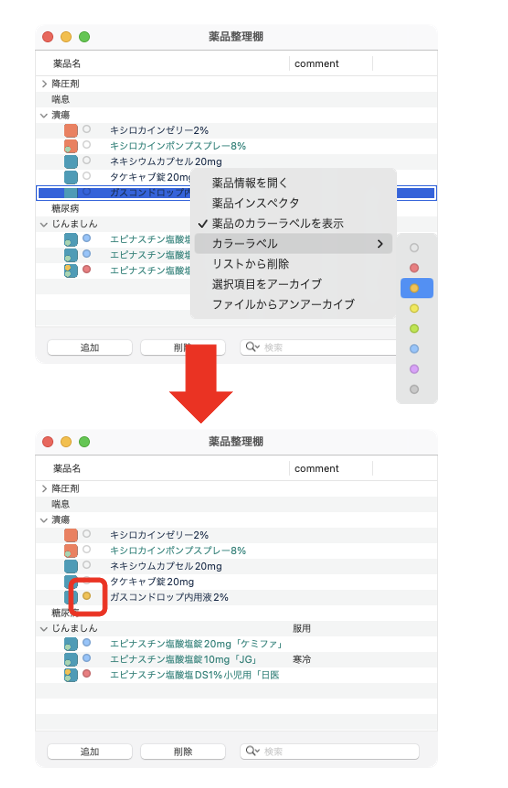Click empty color label of タケキャブ錠, upper window

click(x=87, y=176)
